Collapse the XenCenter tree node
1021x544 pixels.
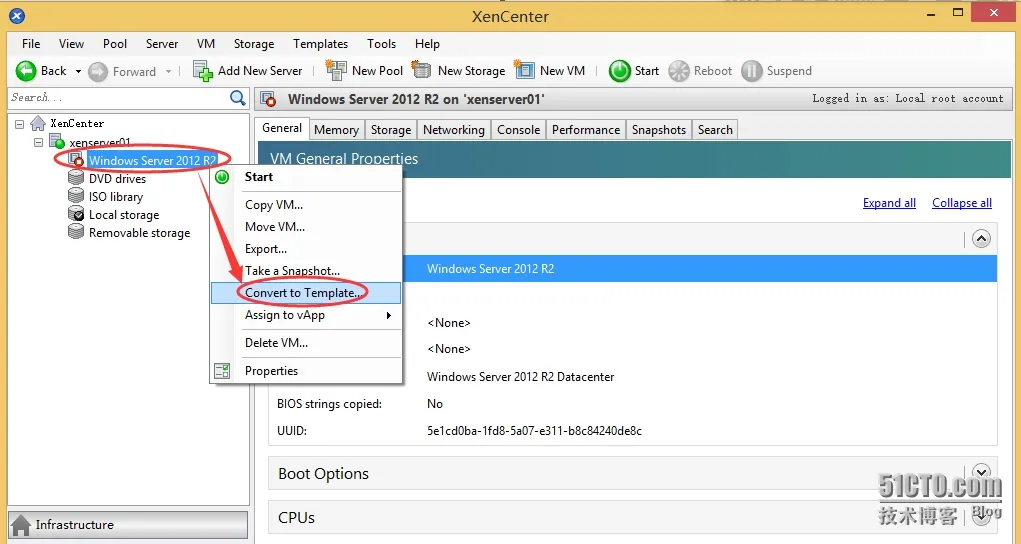pyautogui.click(x=20, y=124)
